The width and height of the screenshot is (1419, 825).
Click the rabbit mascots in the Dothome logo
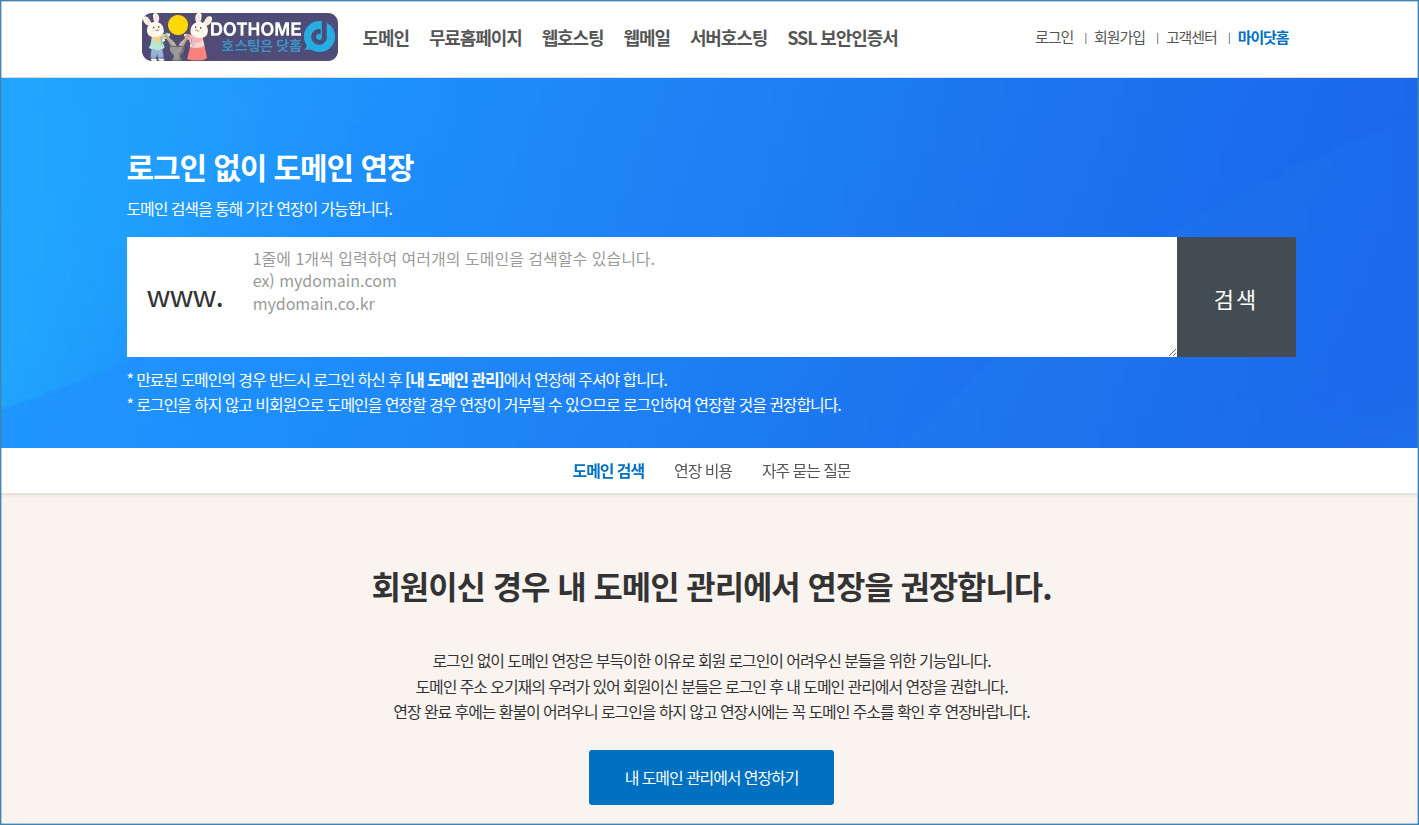coord(177,37)
